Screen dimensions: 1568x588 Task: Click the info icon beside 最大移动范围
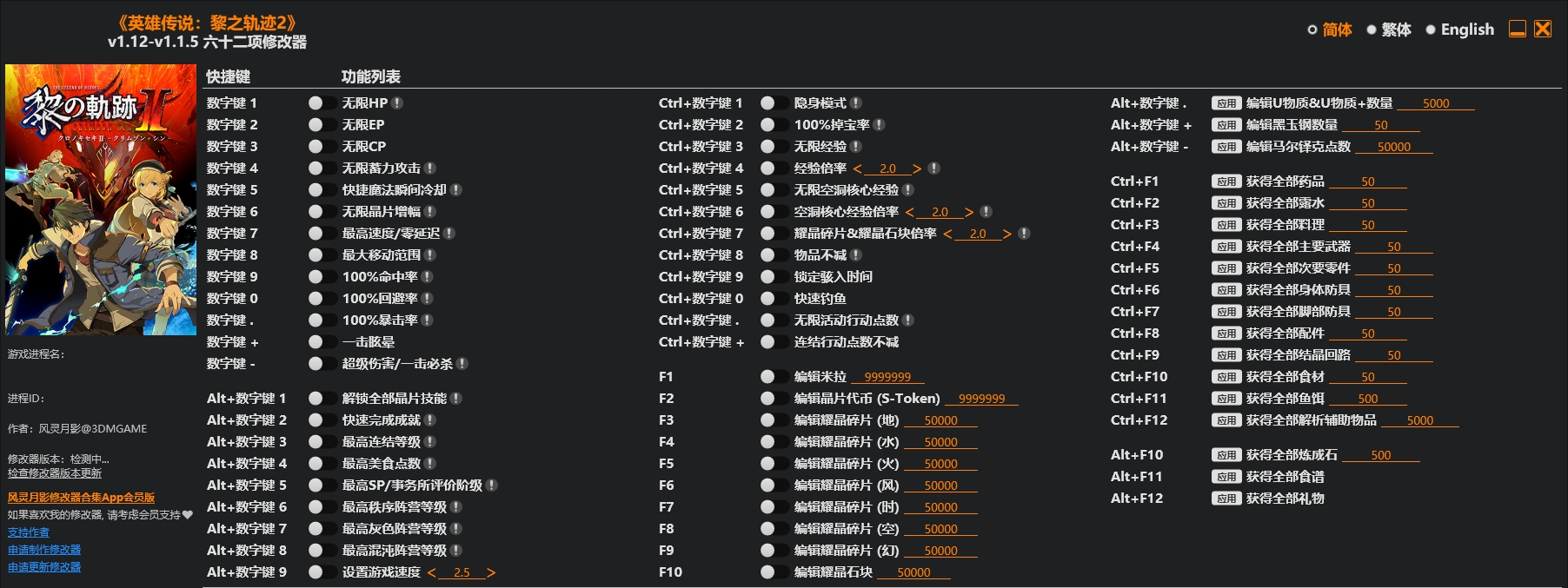[430, 255]
